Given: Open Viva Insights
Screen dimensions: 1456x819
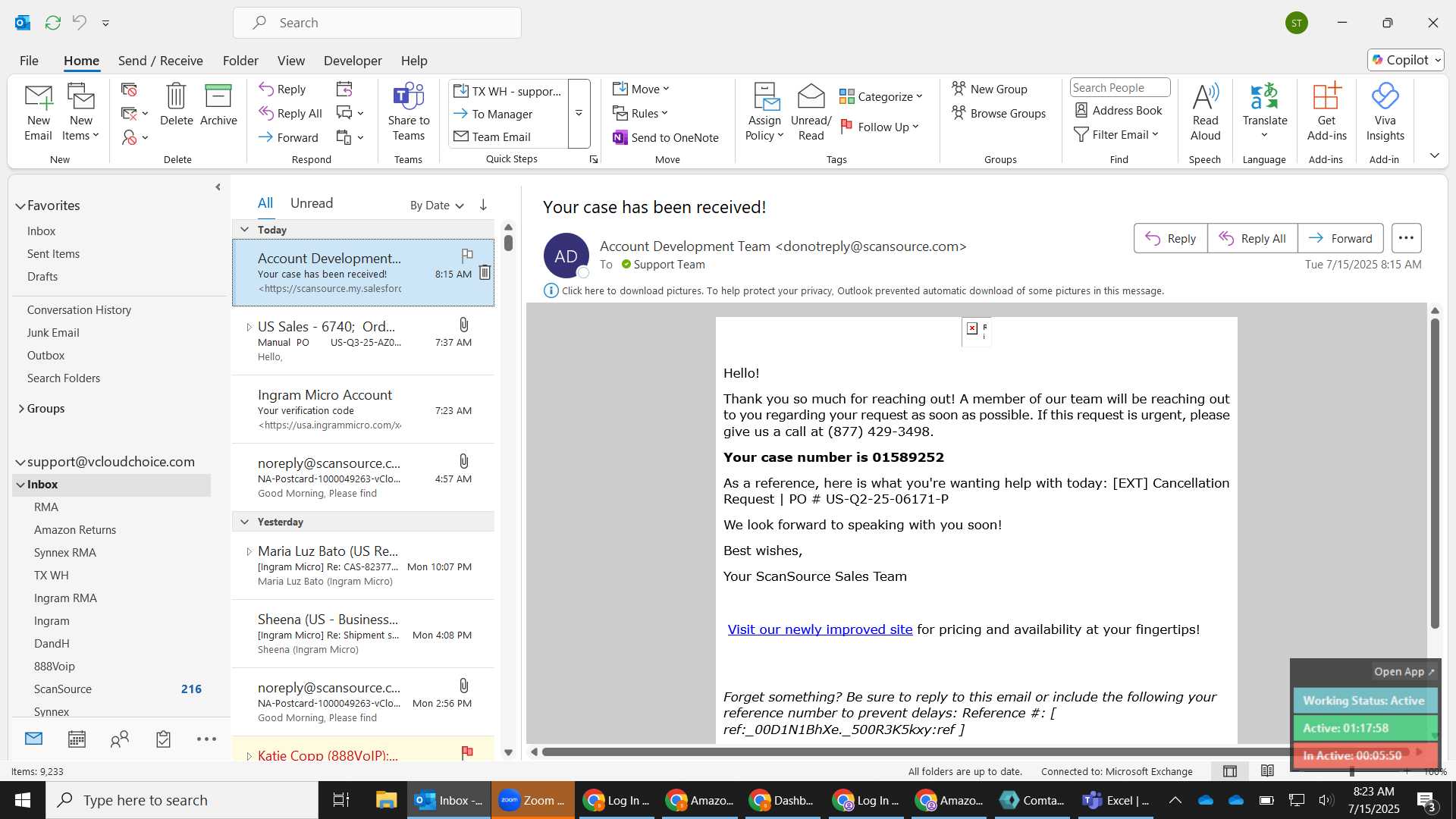Looking at the screenshot, I should click(1385, 112).
